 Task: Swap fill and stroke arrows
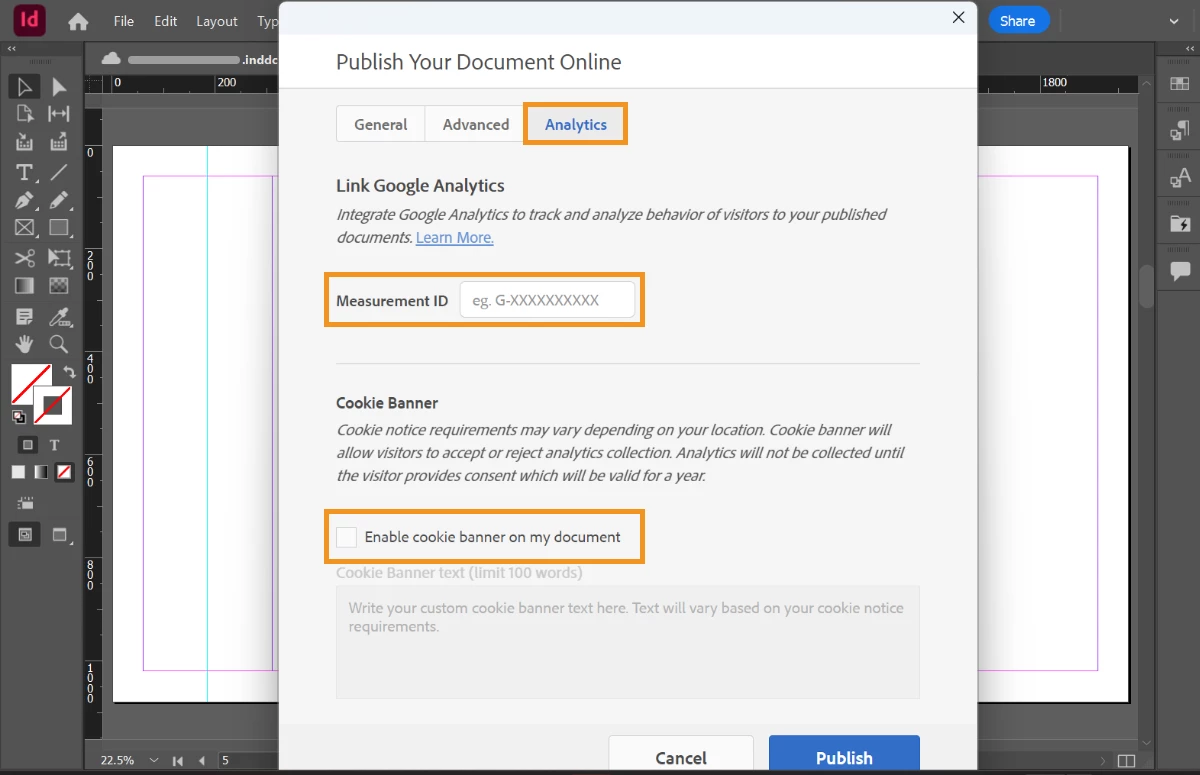tap(69, 372)
